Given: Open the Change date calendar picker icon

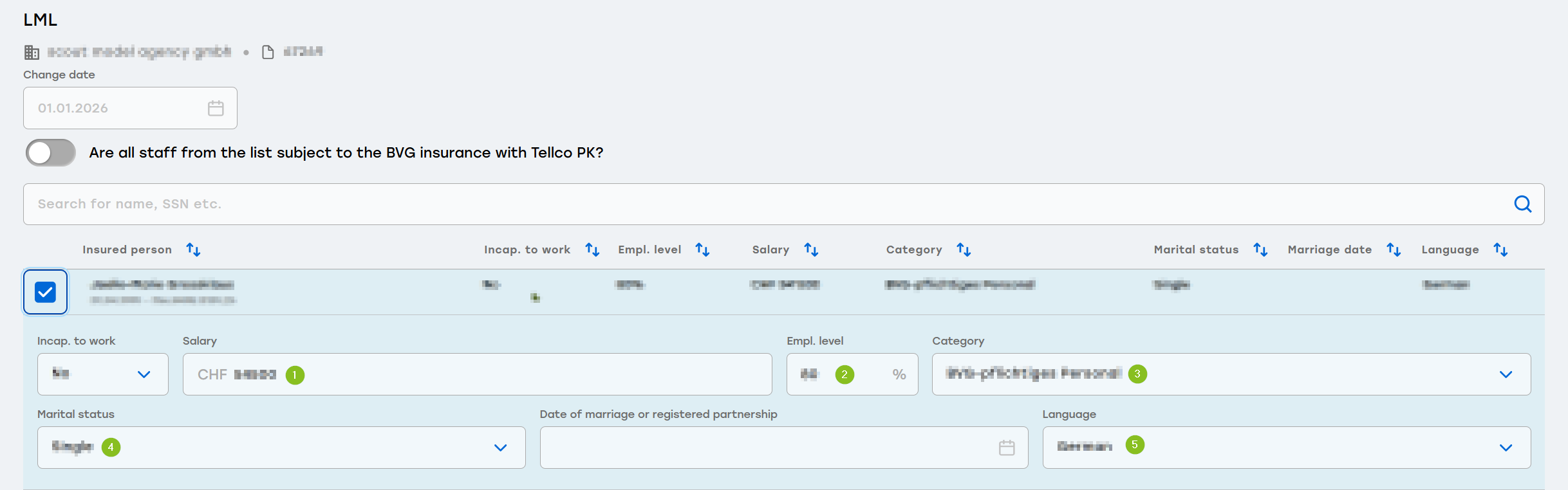Looking at the screenshot, I should (216, 108).
